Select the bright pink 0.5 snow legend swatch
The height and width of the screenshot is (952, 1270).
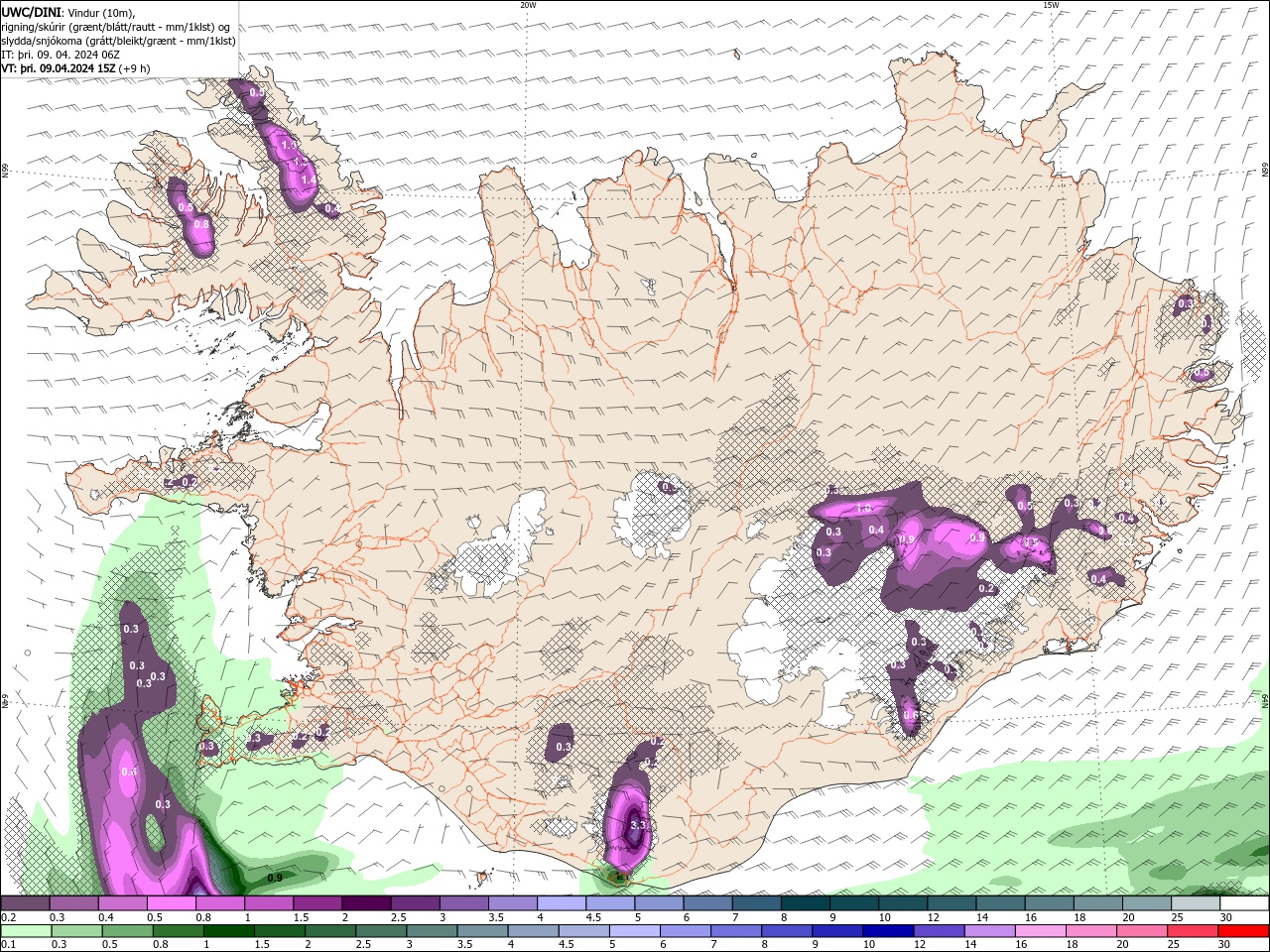click(x=171, y=903)
